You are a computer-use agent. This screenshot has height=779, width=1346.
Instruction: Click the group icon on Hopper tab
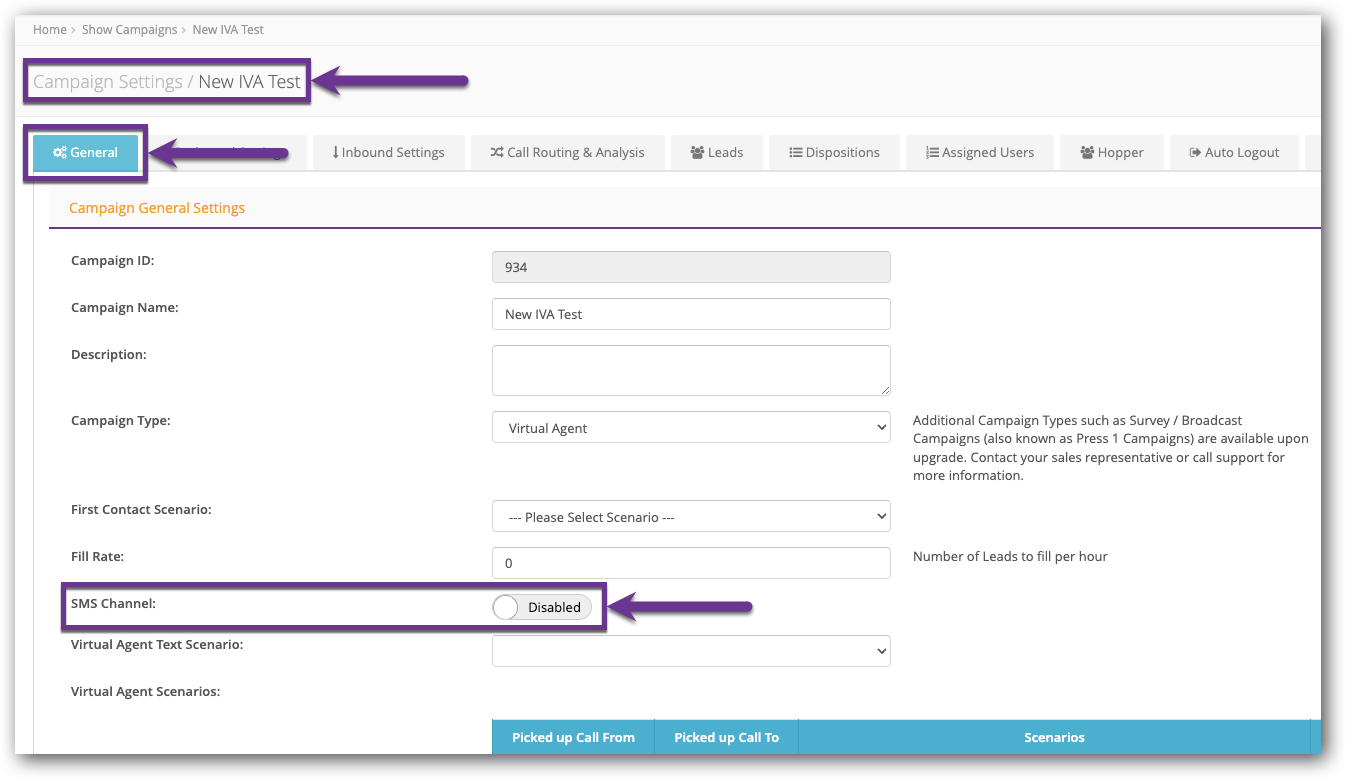click(x=1087, y=153)
